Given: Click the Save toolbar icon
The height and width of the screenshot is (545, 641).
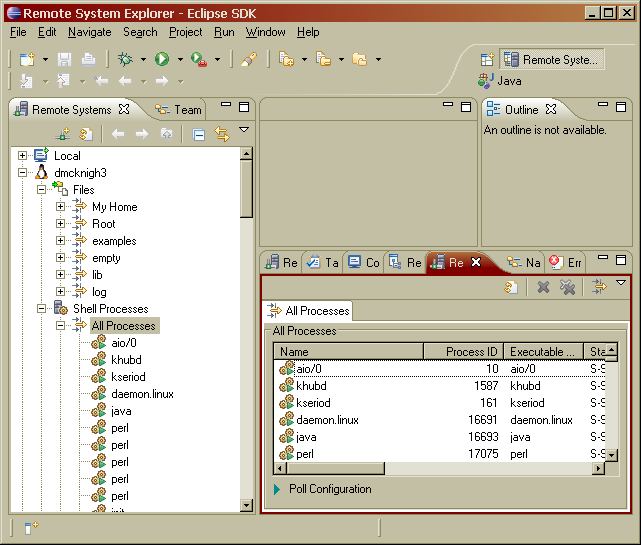Looking at the screenshot, I should coord(65,60).
